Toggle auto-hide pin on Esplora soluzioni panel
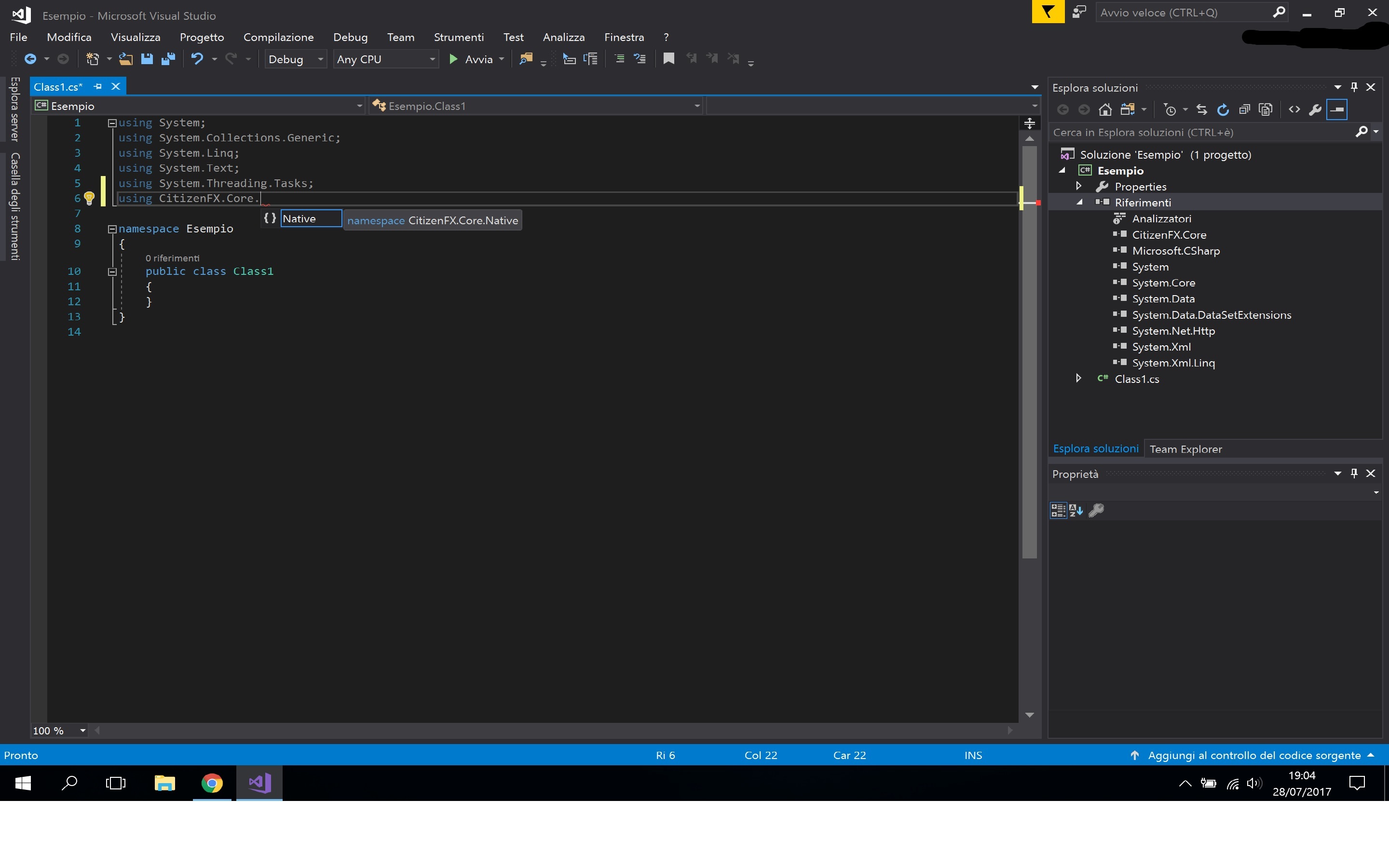 (1355, 87)
